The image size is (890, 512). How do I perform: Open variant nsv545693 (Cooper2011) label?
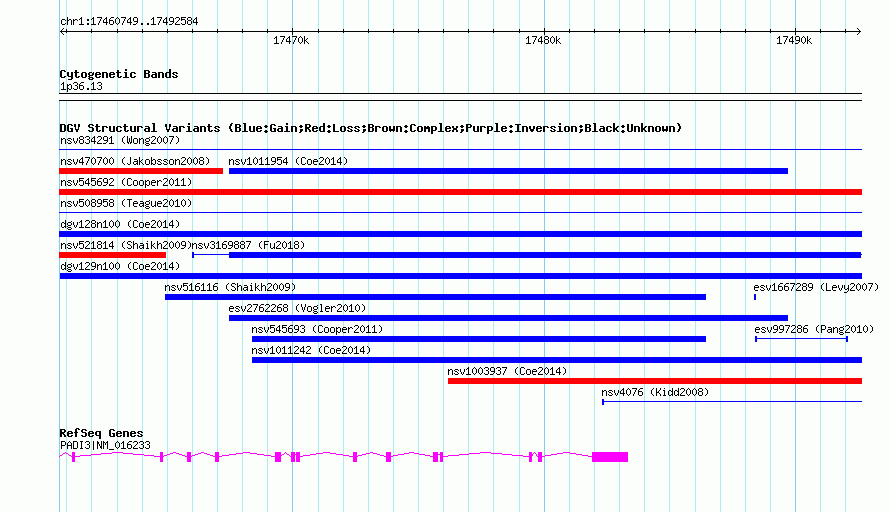[x=317, y=329]
